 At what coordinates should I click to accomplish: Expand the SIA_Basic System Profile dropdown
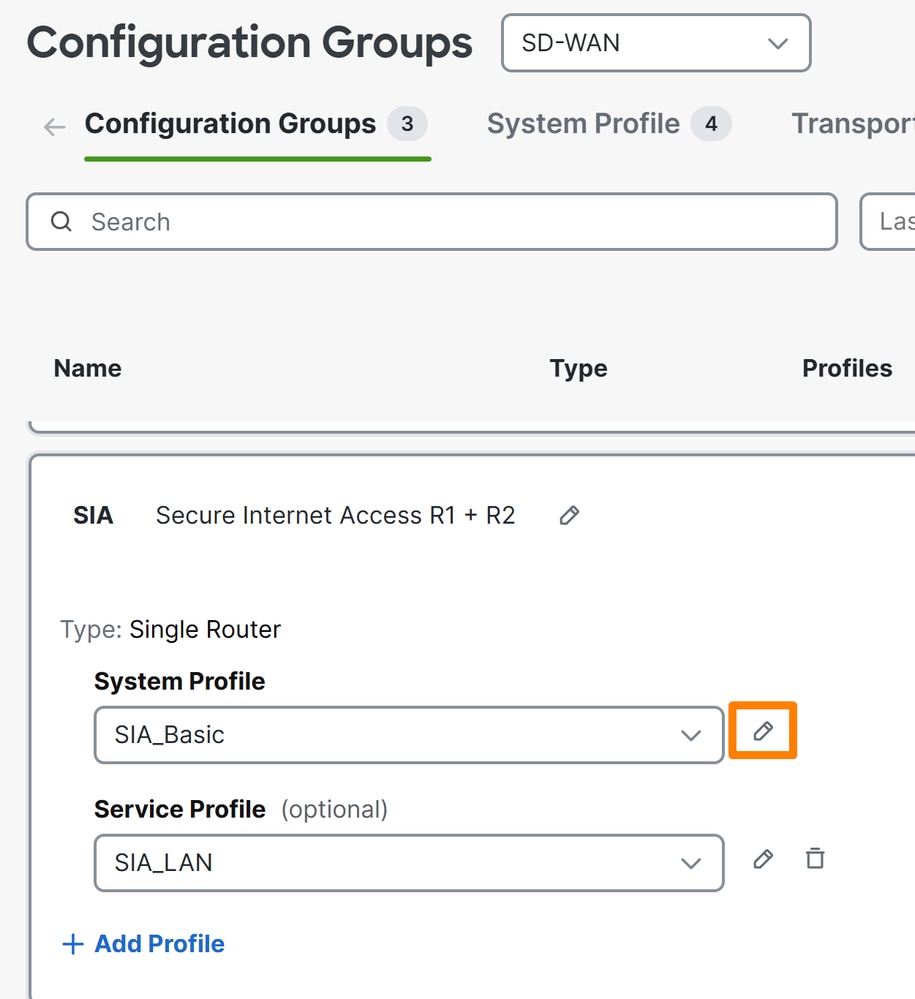(691, 735)
